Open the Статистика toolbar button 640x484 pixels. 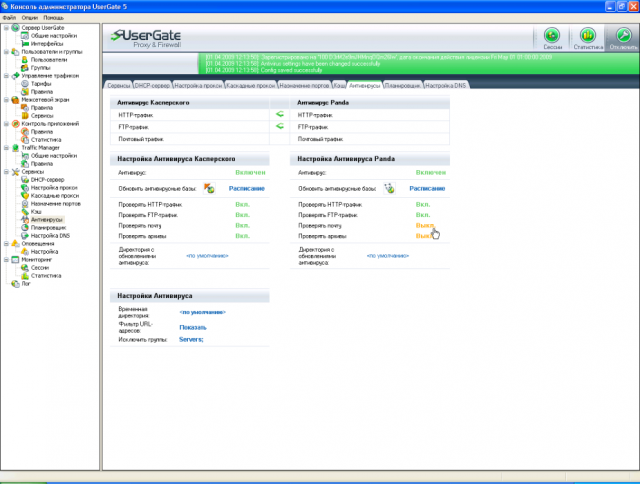click(x=588, y=38)
